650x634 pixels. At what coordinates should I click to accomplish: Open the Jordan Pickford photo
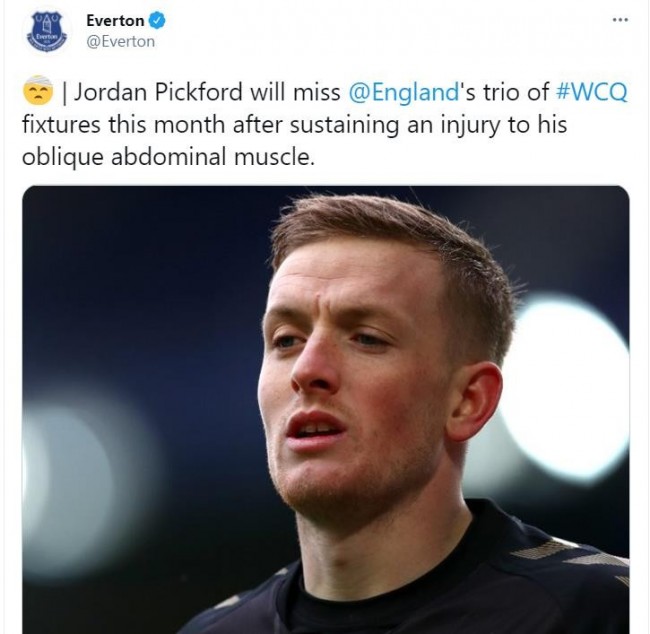(x=326, y=410)
